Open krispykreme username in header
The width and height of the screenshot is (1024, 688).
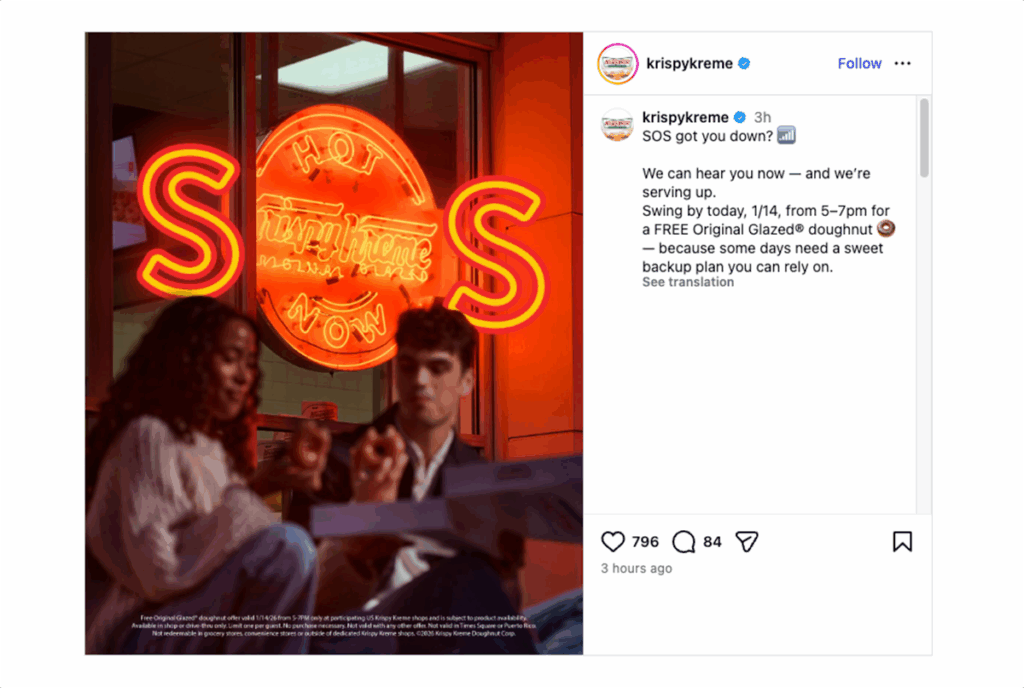689,63
